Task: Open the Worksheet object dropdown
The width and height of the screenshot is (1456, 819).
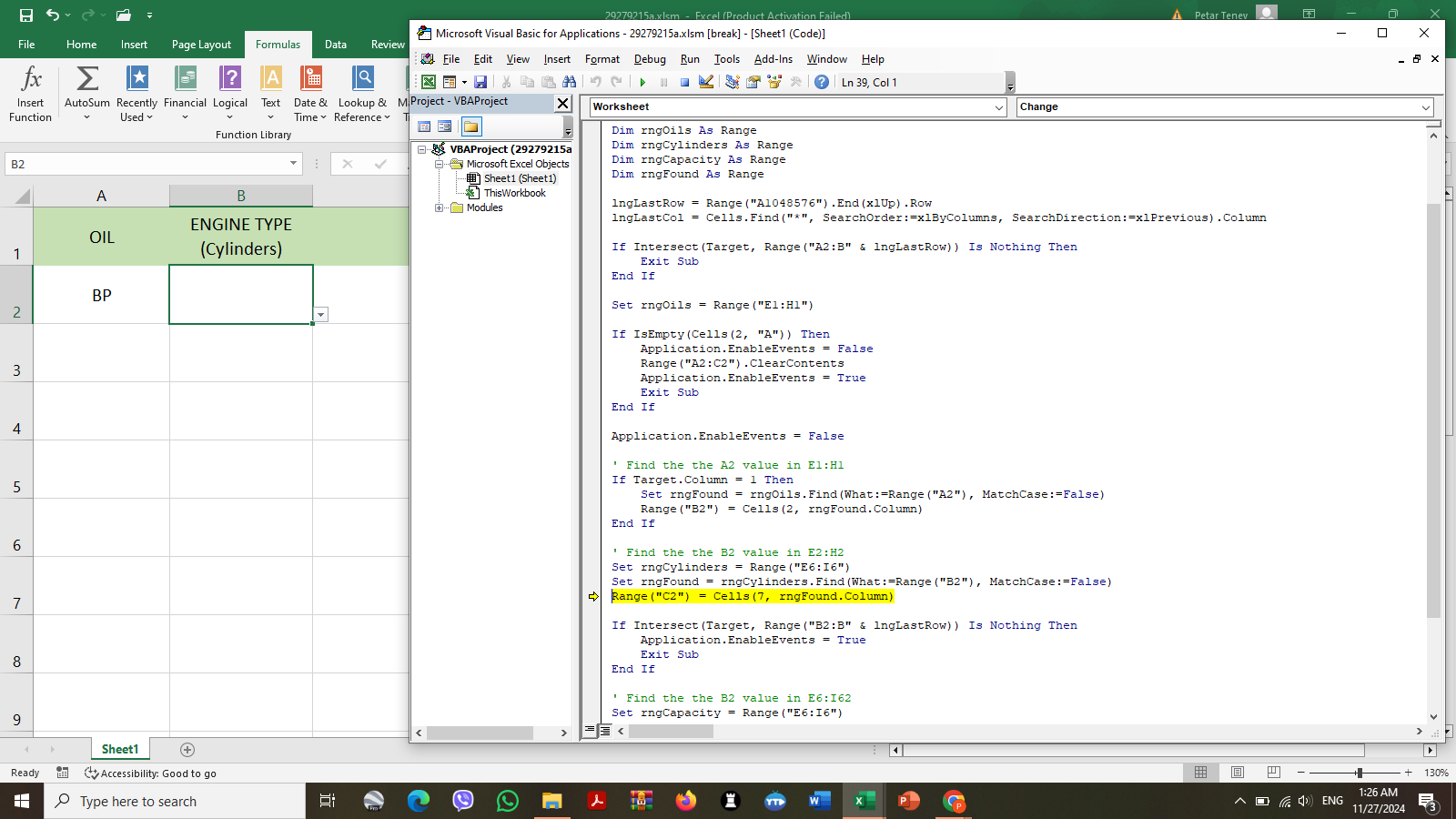Action: 998,107
